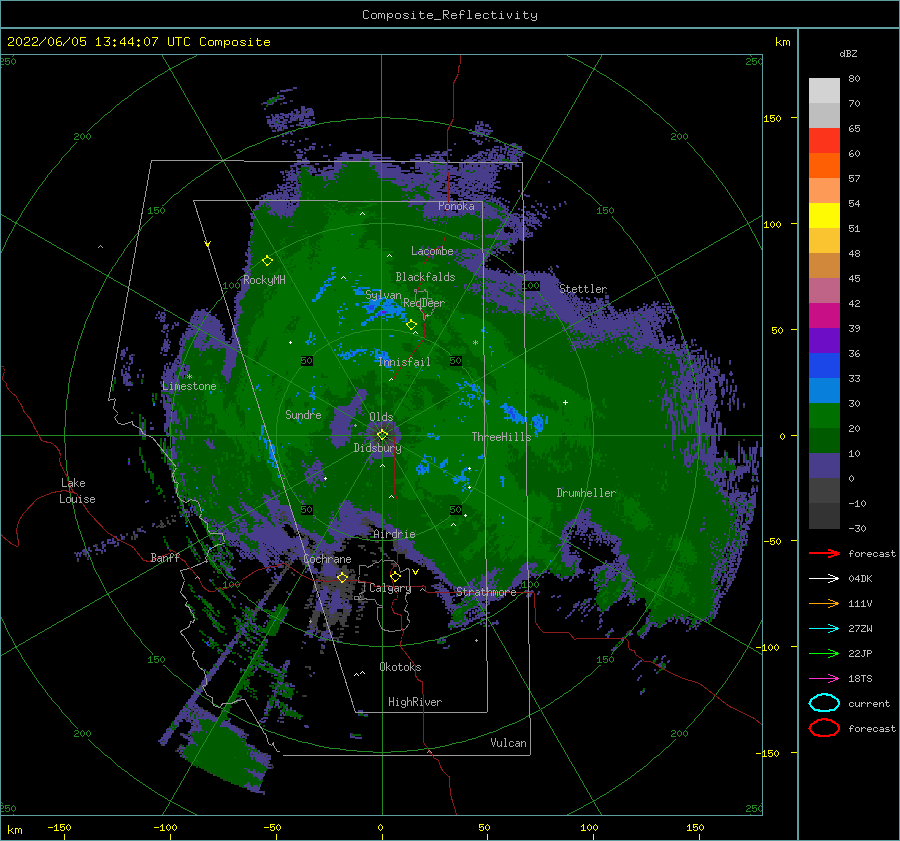The image size is (900, 841).
Task: Click the 'Okotoks' map label
Action: [400, 667]
